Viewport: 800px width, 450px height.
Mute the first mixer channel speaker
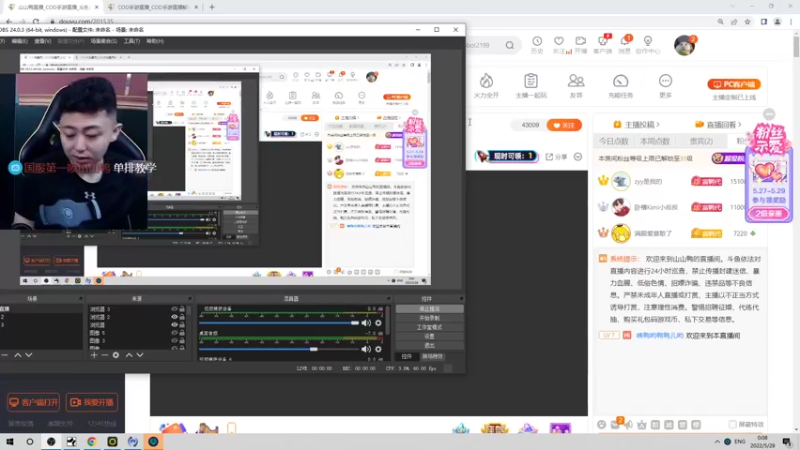pos(366,323)
